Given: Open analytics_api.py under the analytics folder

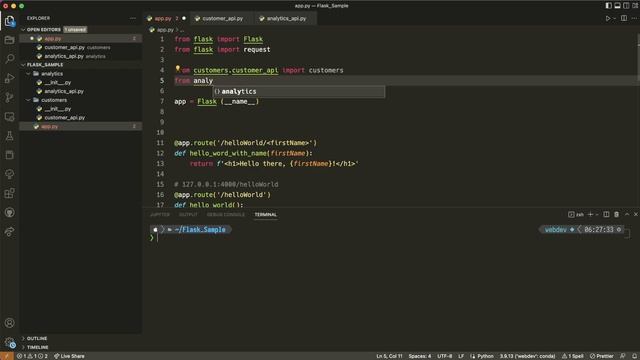Looking at the screenshot, I should [x=81, y=91].
